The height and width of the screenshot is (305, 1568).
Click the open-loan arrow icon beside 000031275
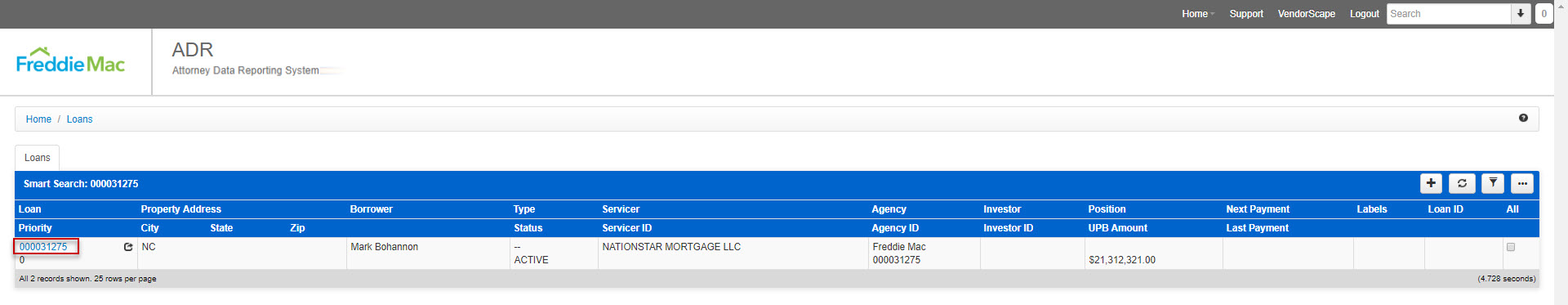click(128, 247)
